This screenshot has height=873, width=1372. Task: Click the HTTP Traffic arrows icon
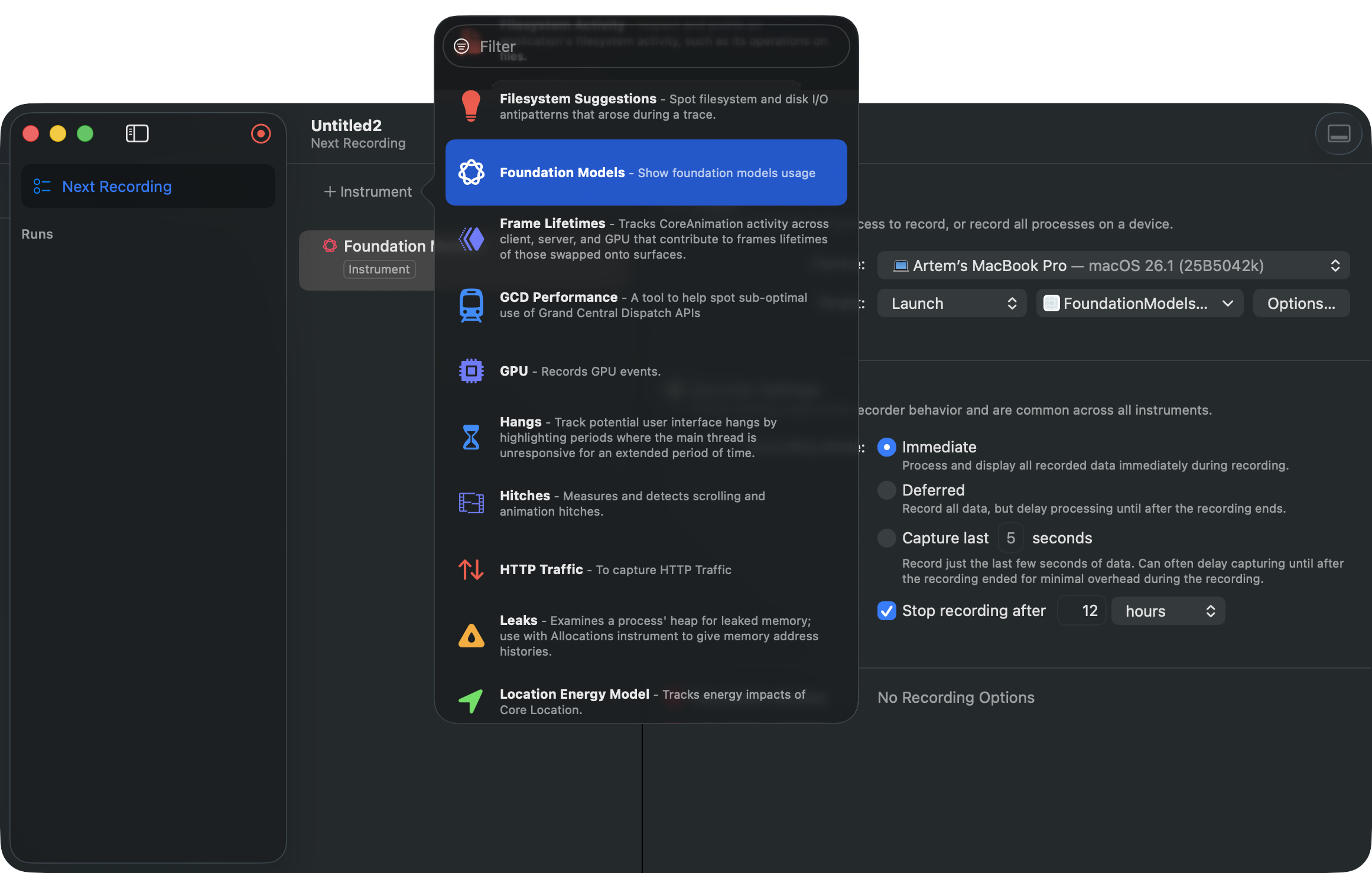[x=471, y=569]
